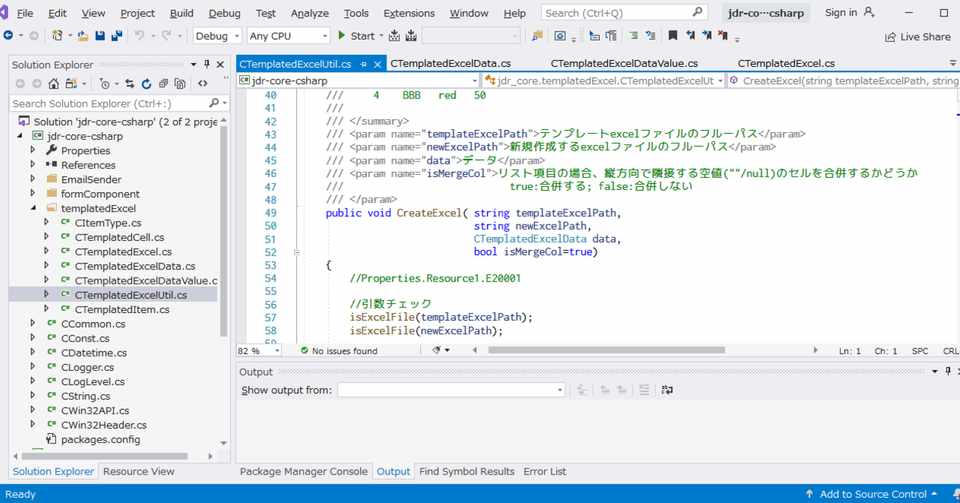This screenshot has width=960, height=503.
Task: Toggle outlining collapse at line 52
Action: (297, 252)
